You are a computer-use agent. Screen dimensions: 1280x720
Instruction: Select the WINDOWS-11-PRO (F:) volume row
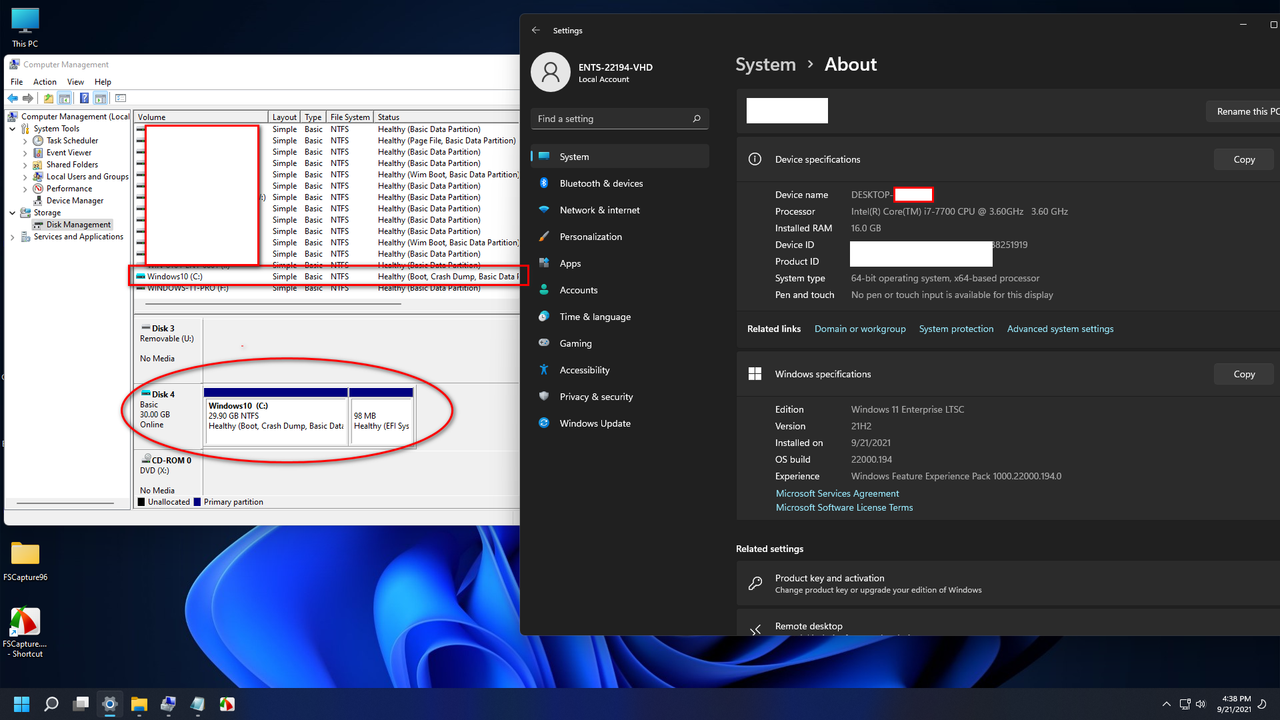click(327, 288)
